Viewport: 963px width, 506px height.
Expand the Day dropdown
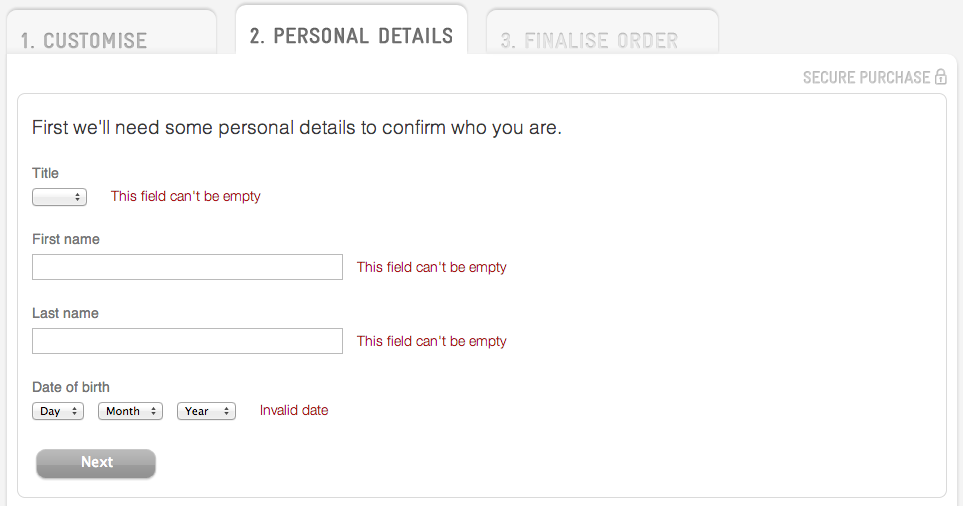click(58, 411)
